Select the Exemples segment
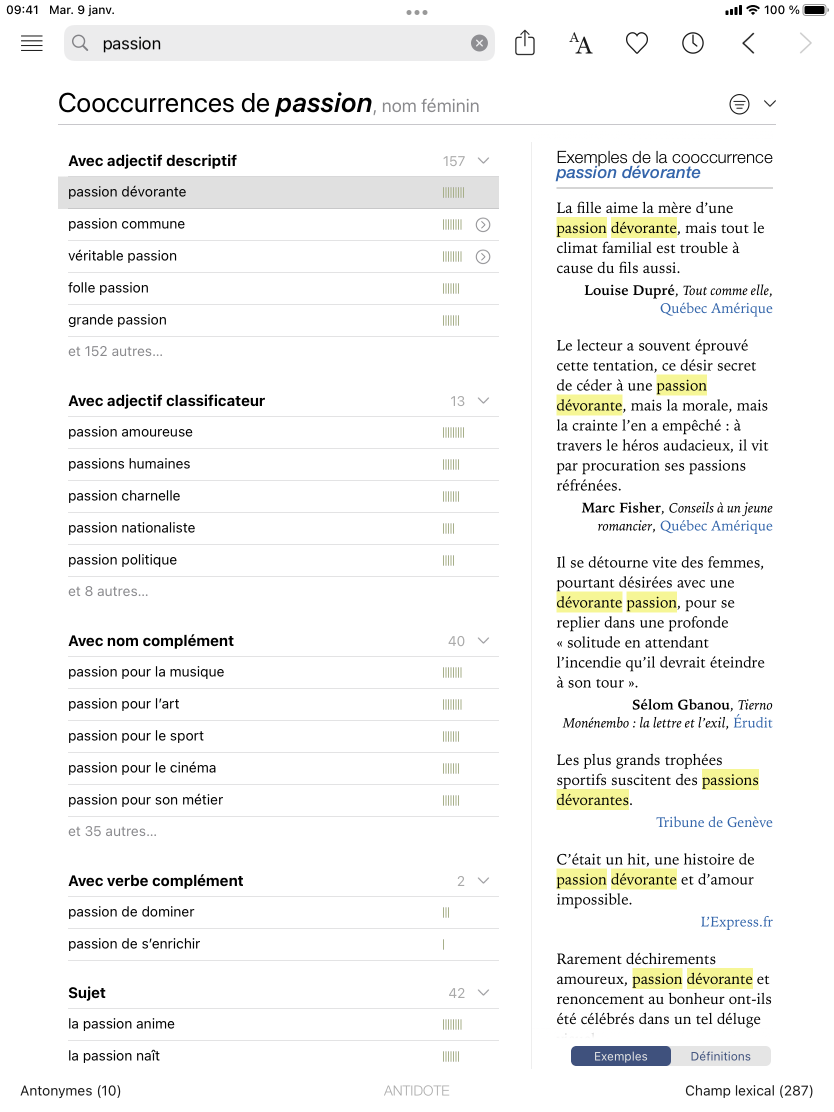 click(x=620, y=1056)
